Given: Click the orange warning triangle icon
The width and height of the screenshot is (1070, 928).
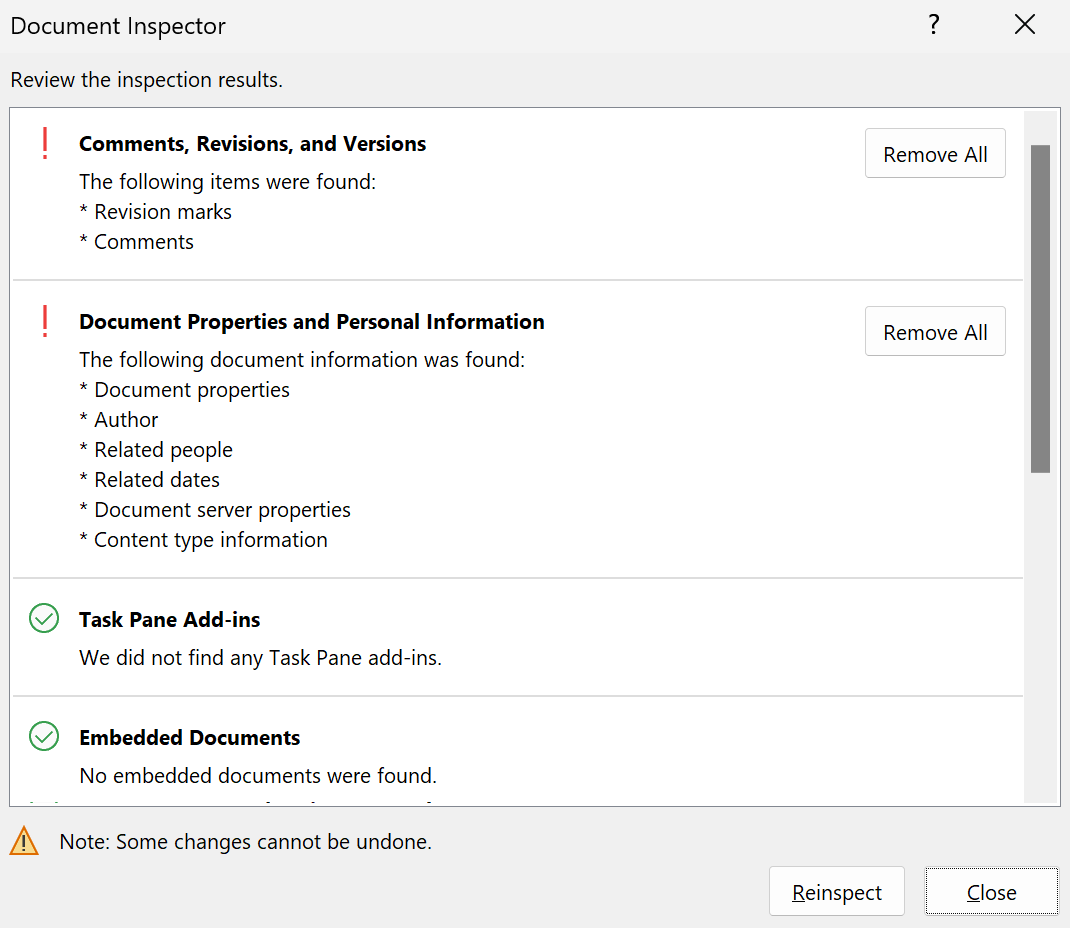Looking at the screenshot, I should (x=24, y=841).
